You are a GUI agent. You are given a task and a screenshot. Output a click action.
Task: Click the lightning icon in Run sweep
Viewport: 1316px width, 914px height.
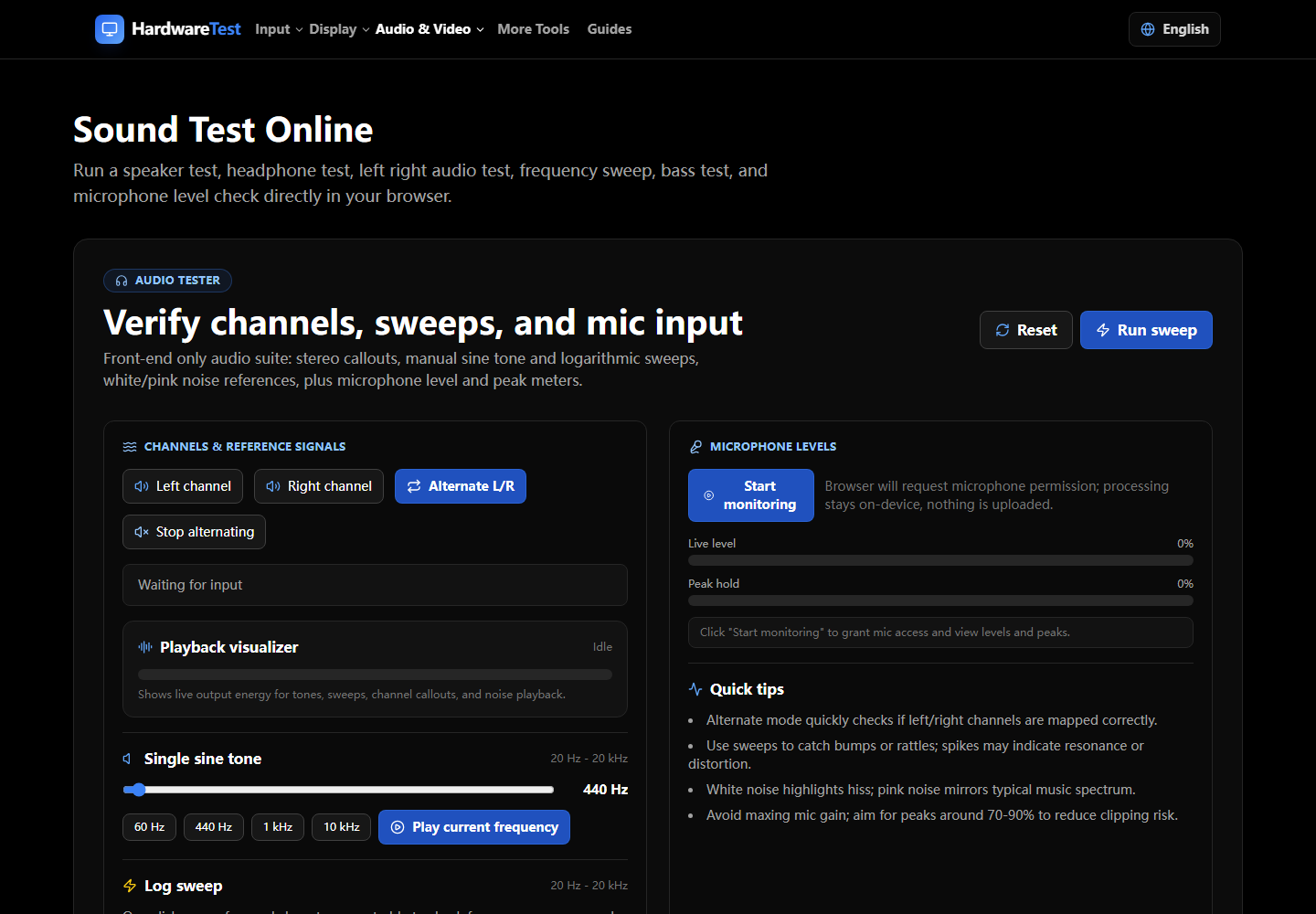pyautogui.click(x=1103, y=330)
